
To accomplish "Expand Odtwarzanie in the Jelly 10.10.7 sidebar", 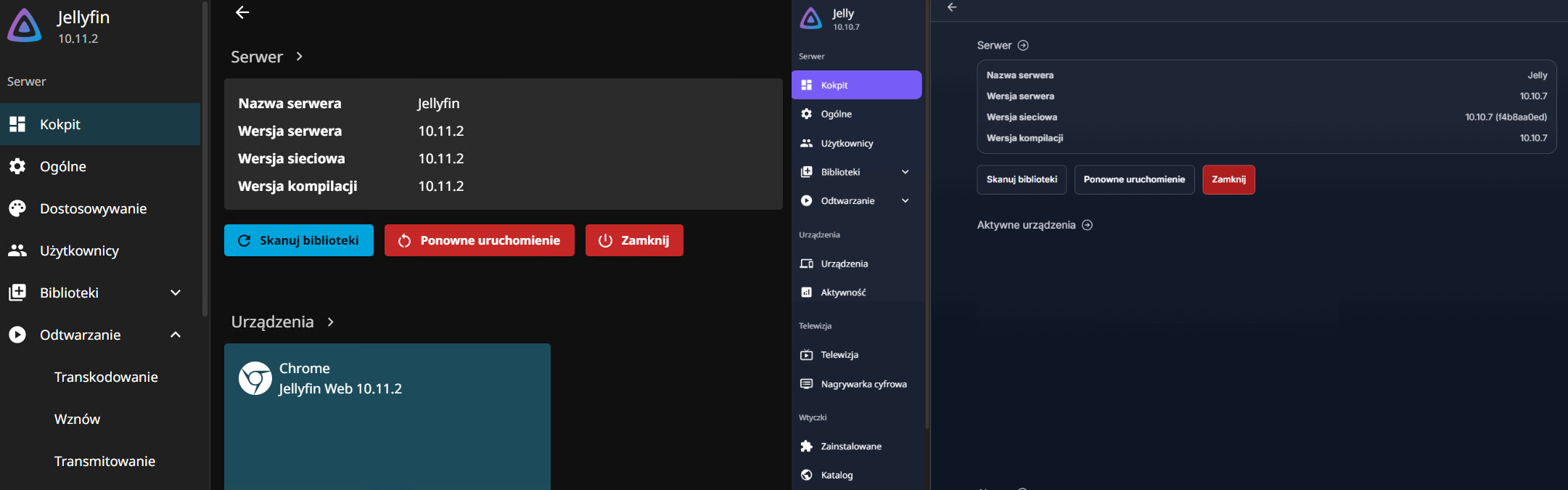I will 905,201.
